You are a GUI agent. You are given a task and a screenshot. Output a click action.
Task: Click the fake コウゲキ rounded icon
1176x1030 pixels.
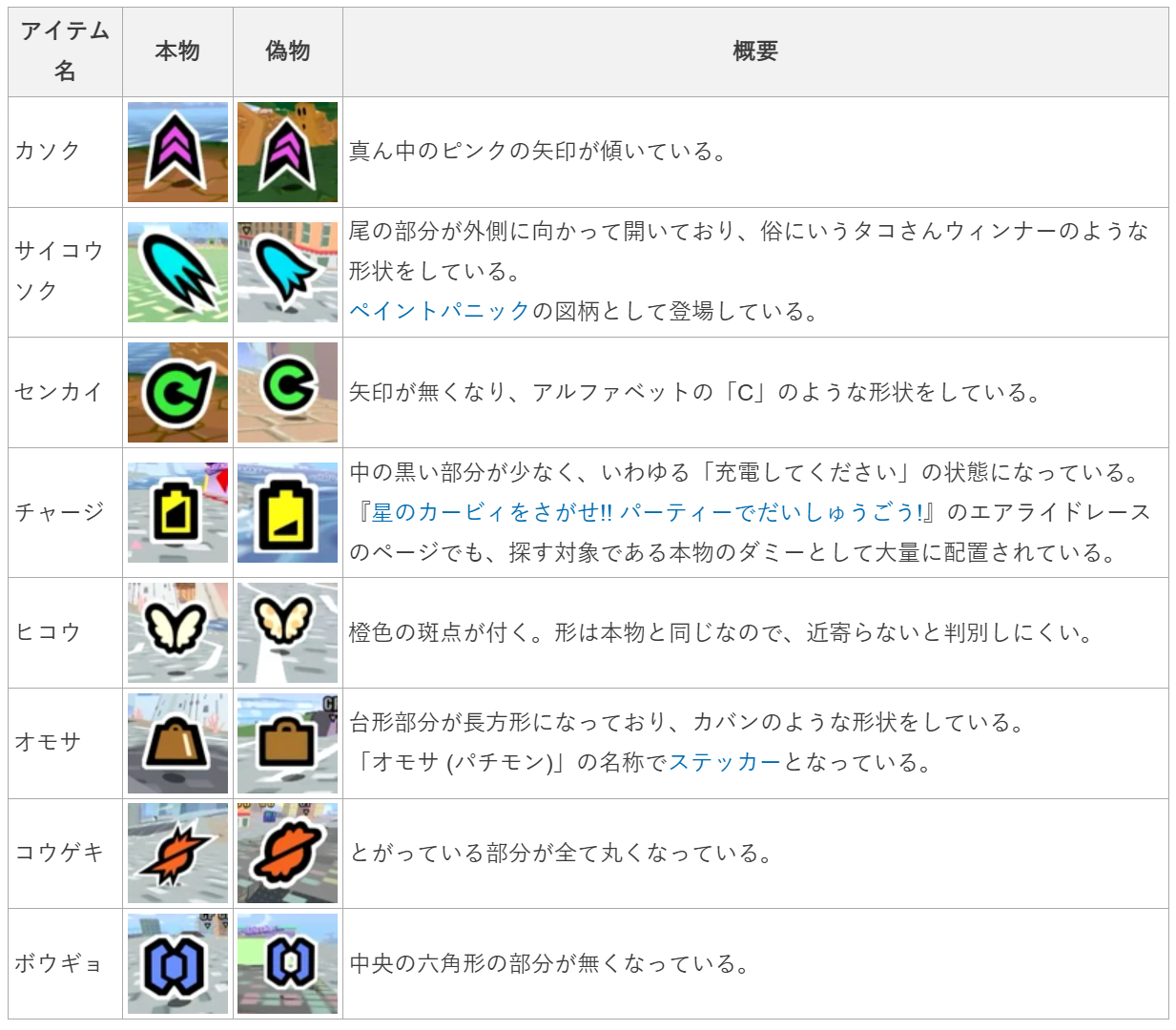287,854
